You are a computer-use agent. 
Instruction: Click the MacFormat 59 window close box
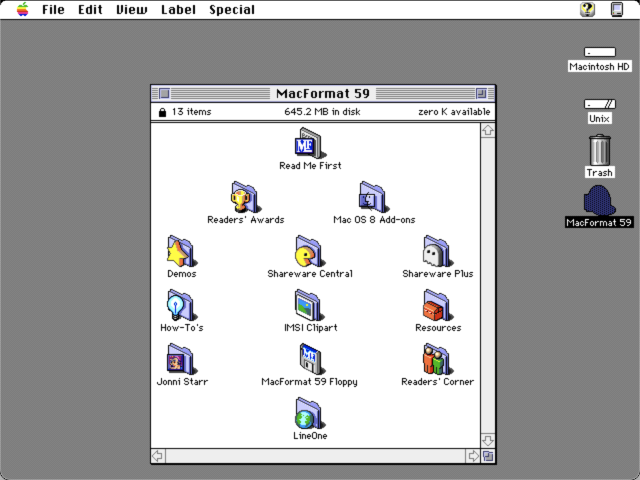click(x=164, y=93)
